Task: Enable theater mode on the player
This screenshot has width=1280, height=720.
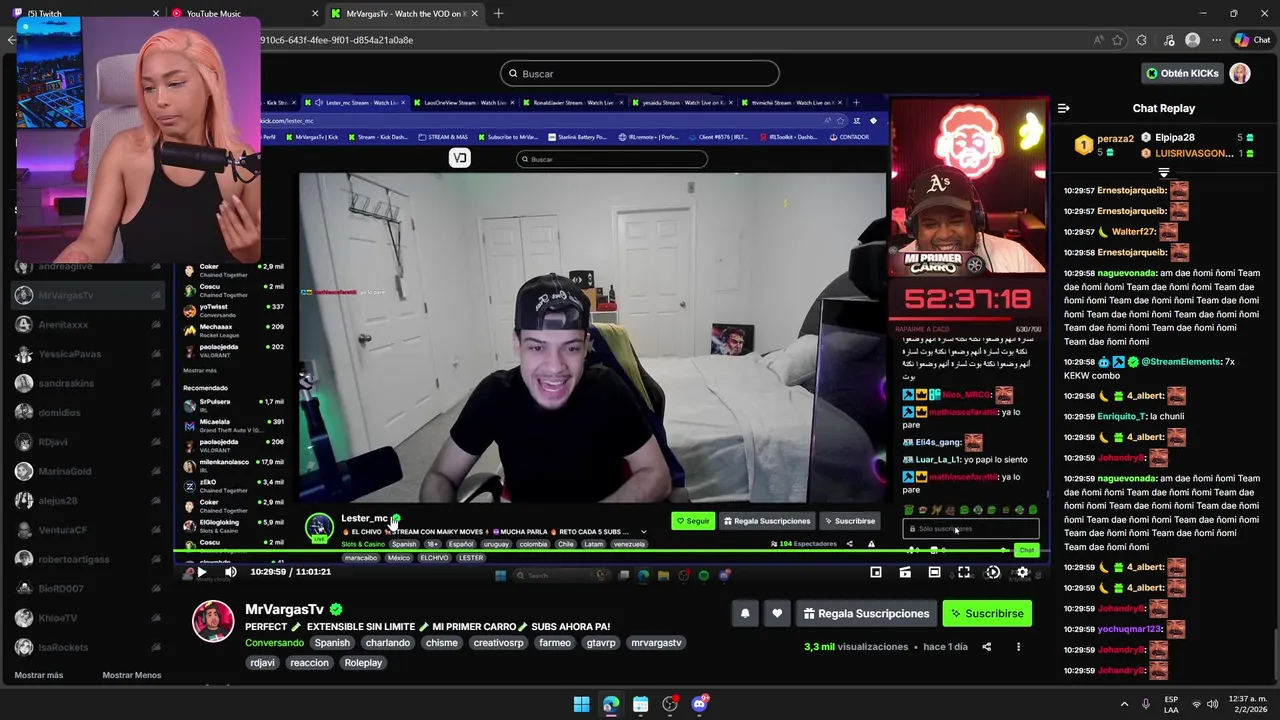Action: point(934,572)
